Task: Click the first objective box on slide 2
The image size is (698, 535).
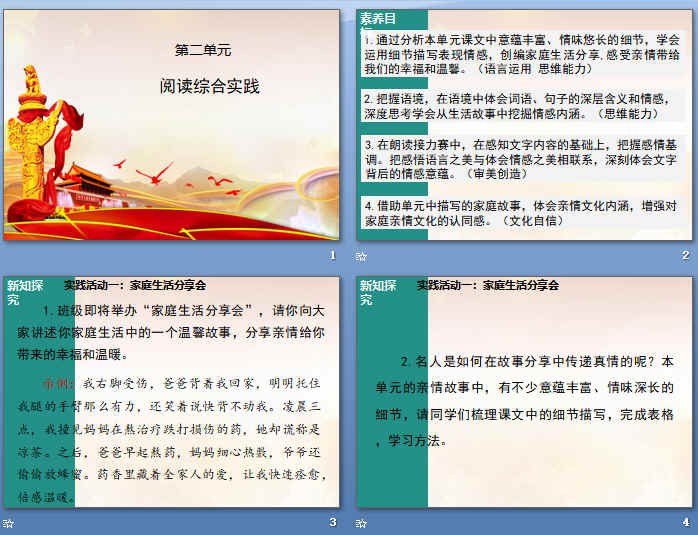Action: click(524, 54)
